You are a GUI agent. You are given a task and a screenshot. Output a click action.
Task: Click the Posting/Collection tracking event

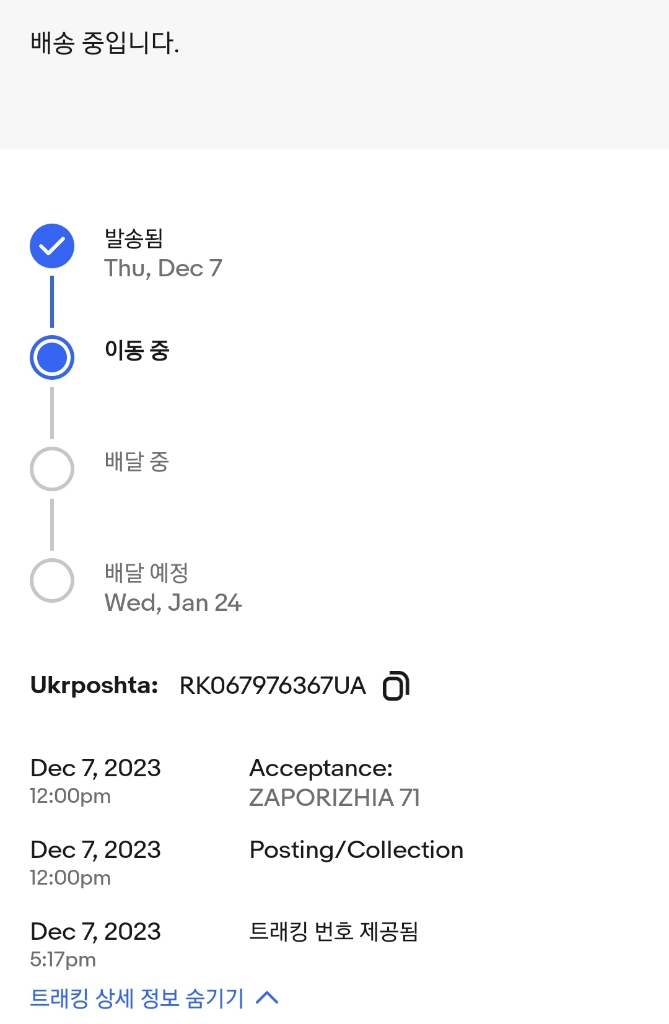click(356, 850)
